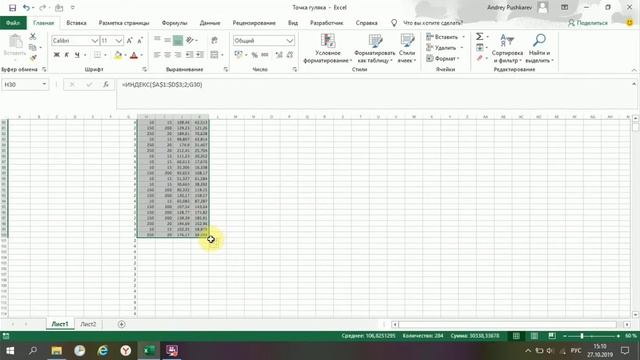Open Windows Start menu
Screen dimensions: 640x360
click(x=10, y=351)
